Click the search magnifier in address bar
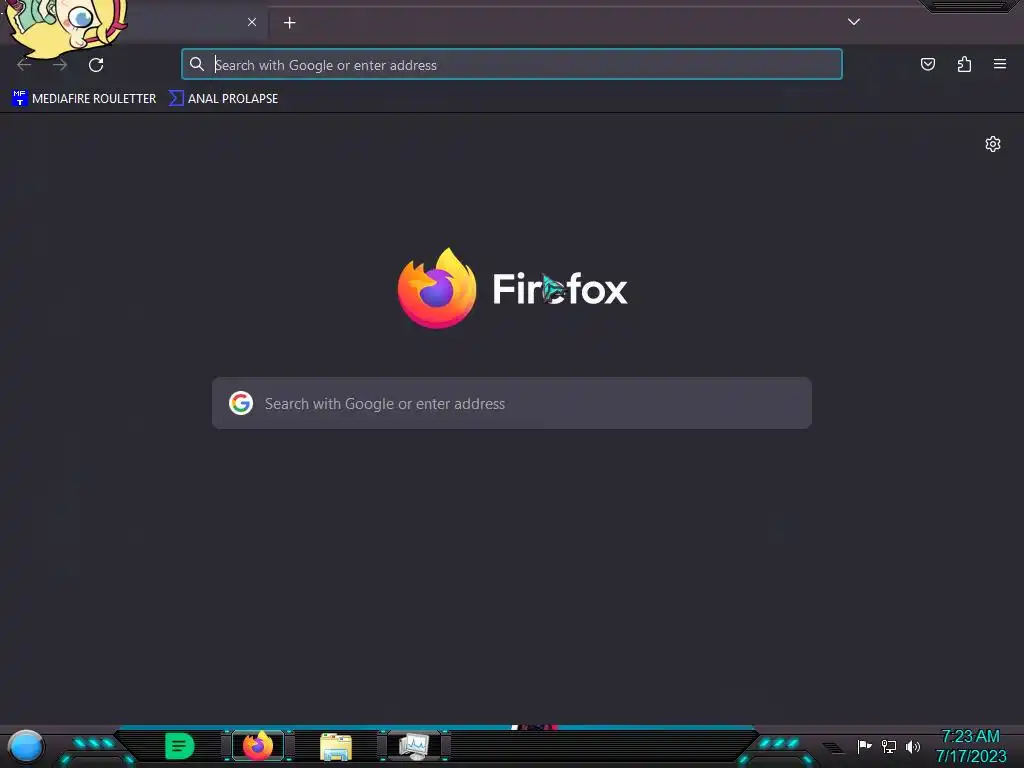Image resolution: width=1024 pixels, height=768 pixels. tap(197, 64)
